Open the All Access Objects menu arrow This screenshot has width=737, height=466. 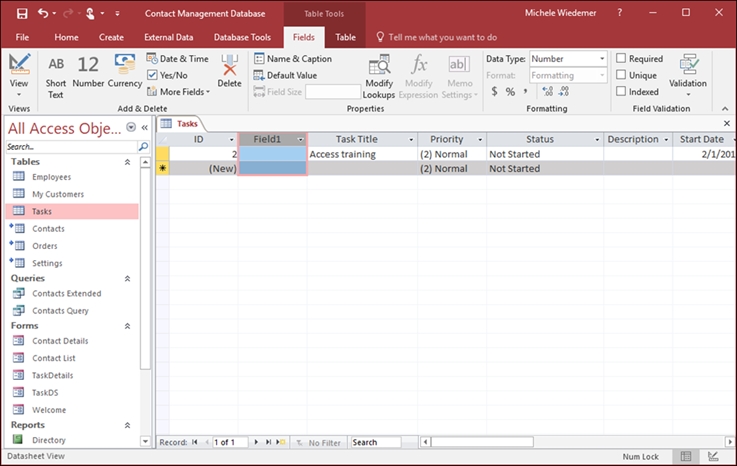[131, 127]
